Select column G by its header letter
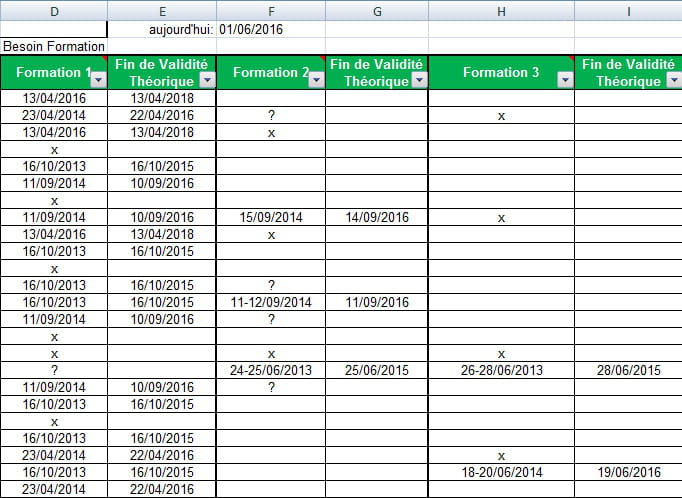The width and height of the screenshot is (682, 498). click(x=377, y=11)
